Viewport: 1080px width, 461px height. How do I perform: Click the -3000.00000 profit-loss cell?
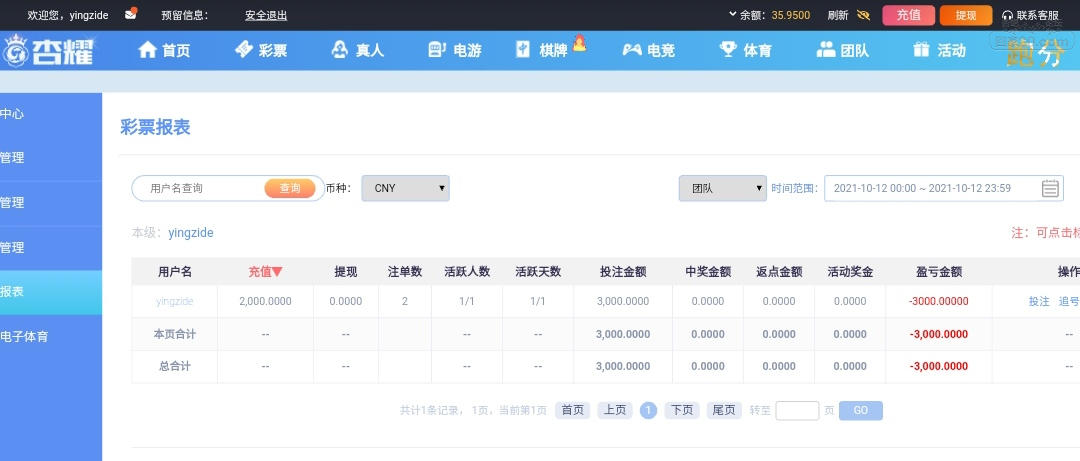tap(938, 301)
